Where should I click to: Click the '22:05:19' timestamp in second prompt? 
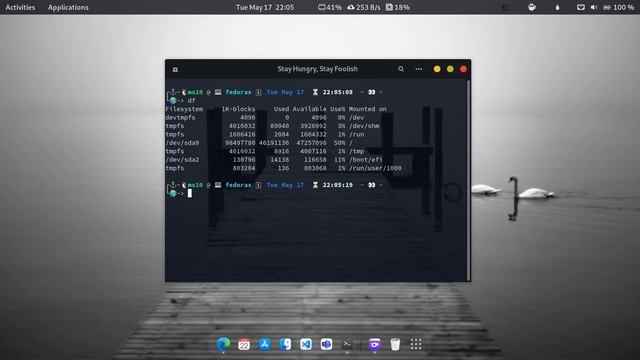(x=338, y=185)
